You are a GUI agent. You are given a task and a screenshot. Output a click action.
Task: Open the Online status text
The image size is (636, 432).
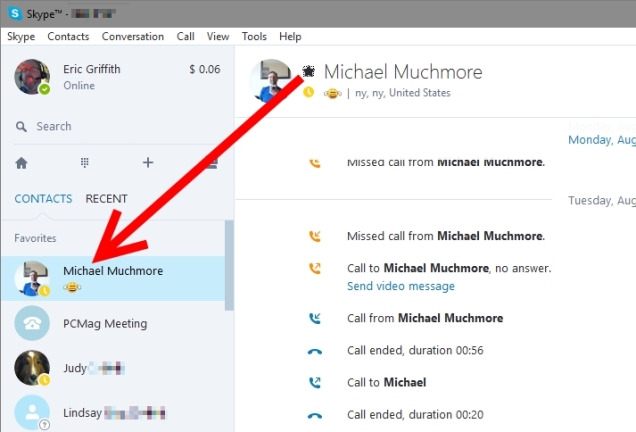pos(79,86)
